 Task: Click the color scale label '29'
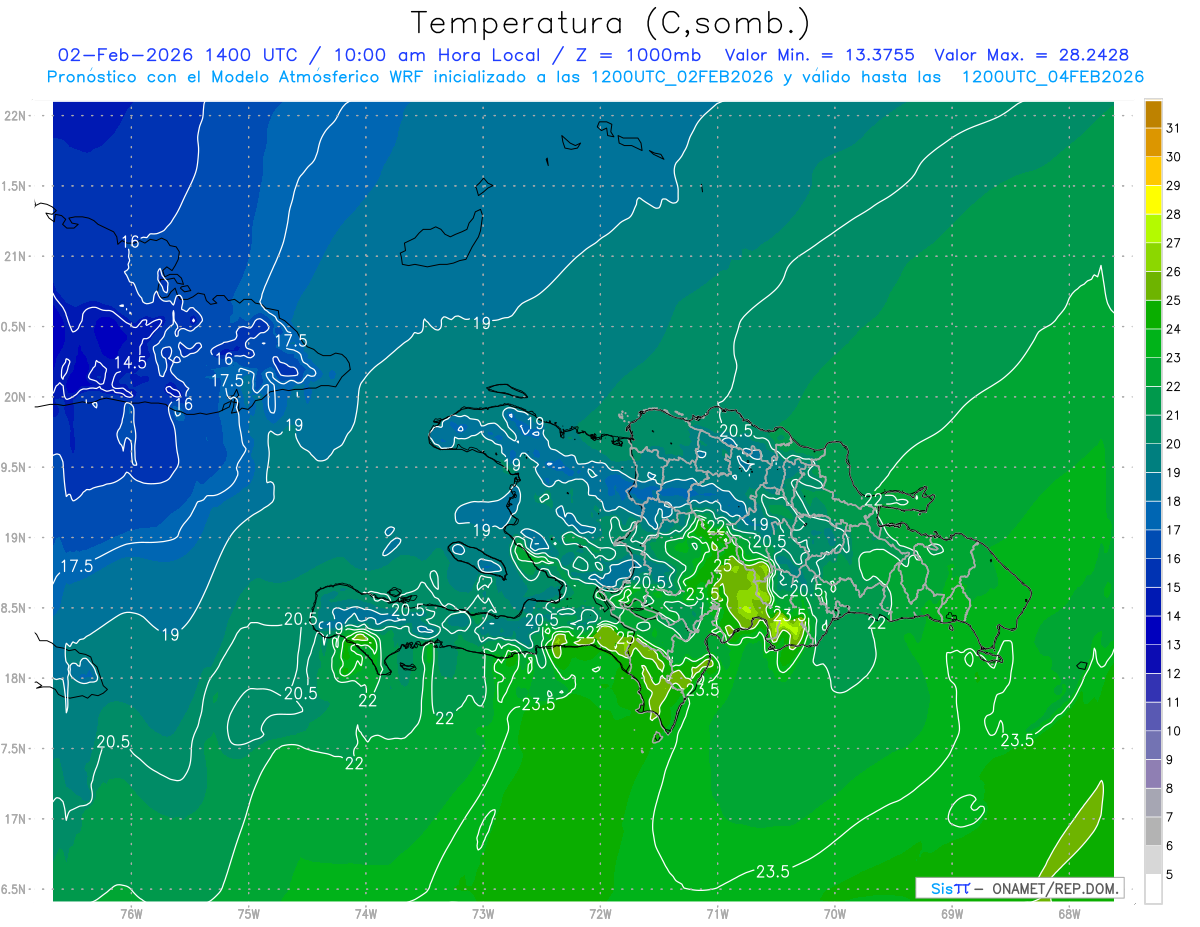coord(1174,186)
